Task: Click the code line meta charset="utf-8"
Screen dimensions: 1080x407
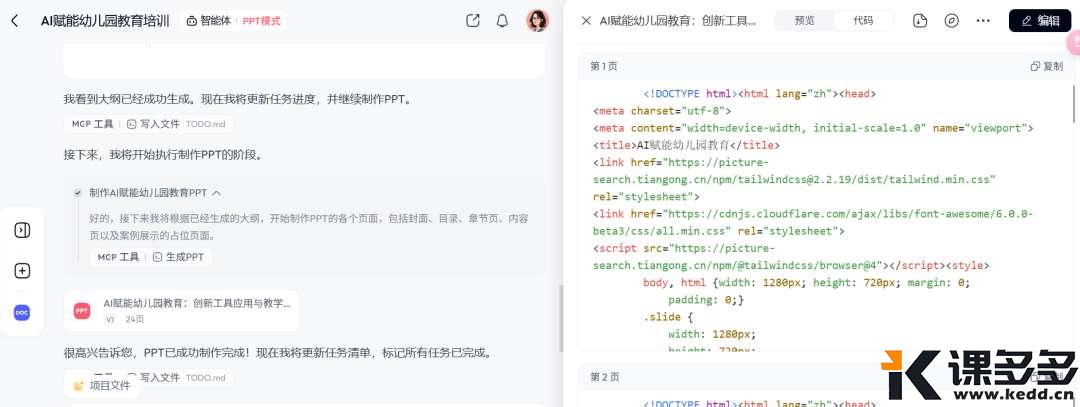Action: [x=662, y=111]
